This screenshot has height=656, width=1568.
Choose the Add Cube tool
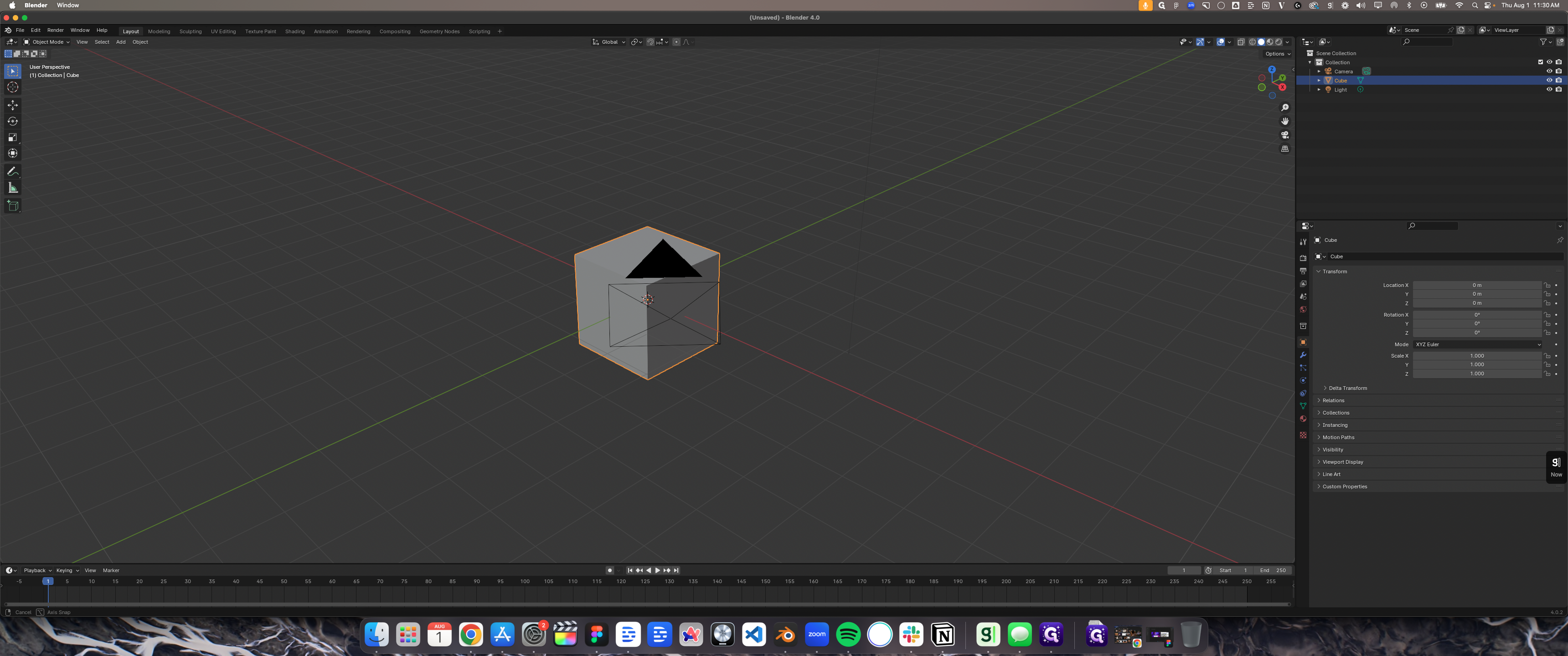click(x=13, y=206)
